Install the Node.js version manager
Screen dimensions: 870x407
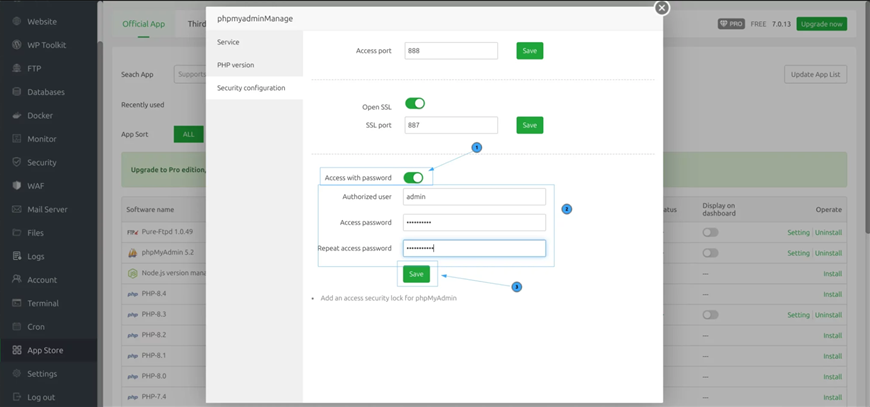click(833, 273)
